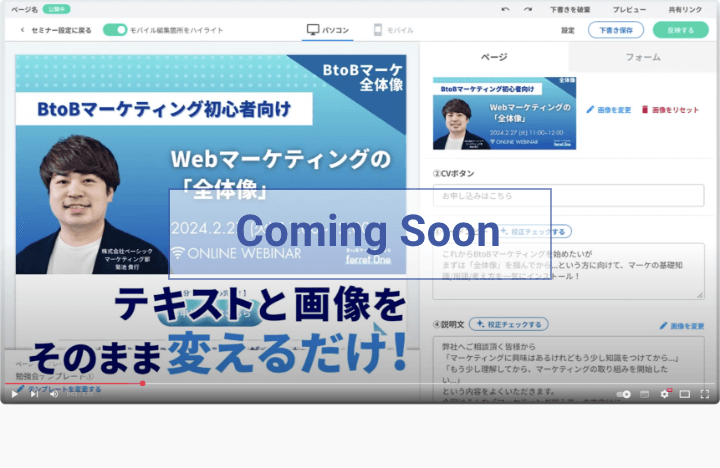Go back to セミナー設定に戻る

click(56, 30)
